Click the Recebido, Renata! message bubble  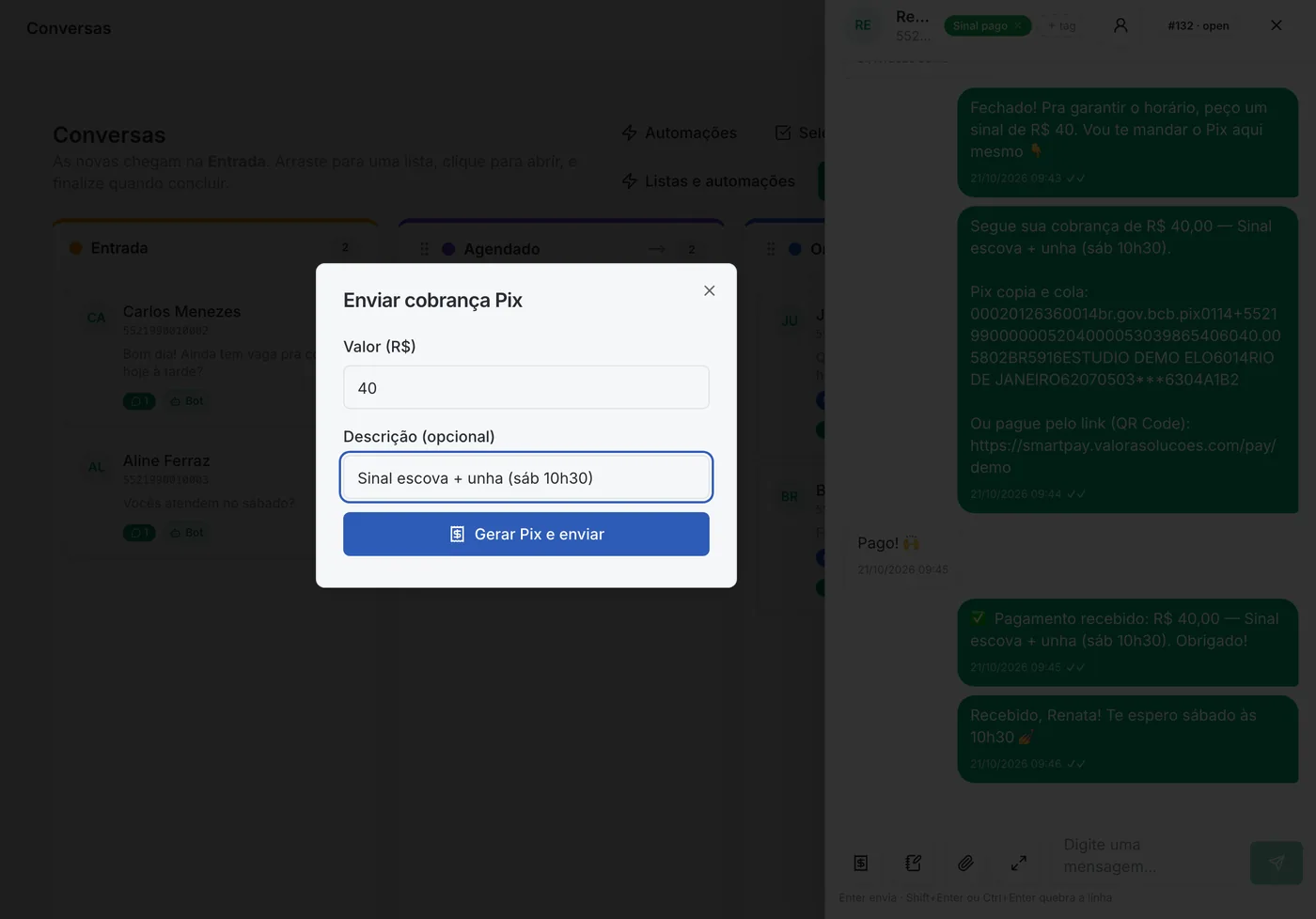click(1127, 739)
